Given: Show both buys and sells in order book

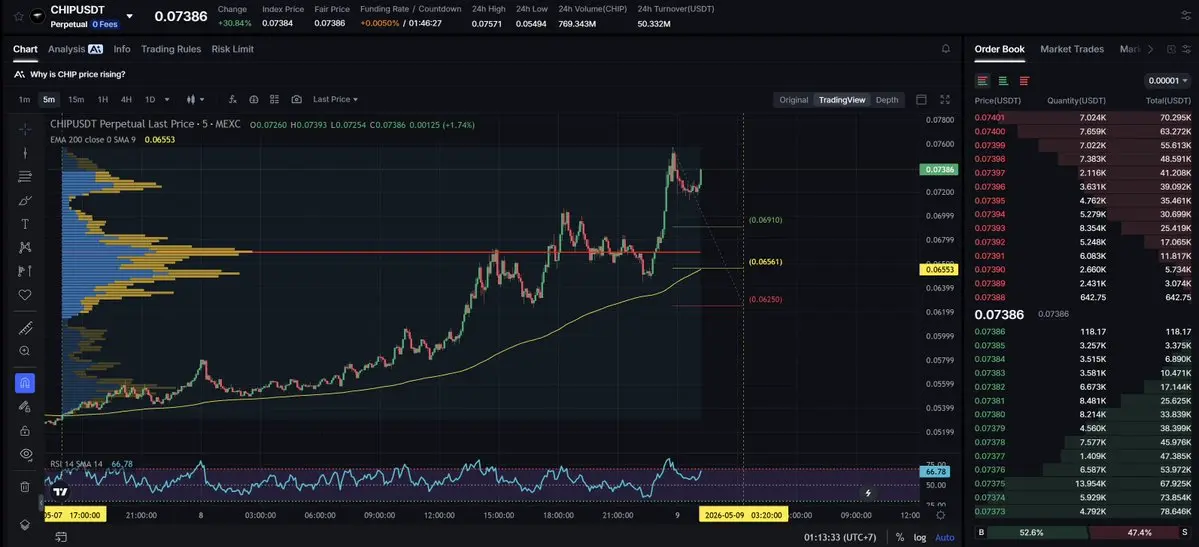Looking at the screenshot, I should [983, 80].
